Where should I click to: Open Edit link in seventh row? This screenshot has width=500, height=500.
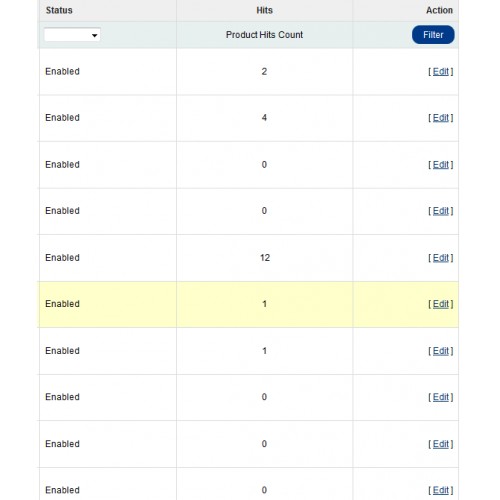441,351
